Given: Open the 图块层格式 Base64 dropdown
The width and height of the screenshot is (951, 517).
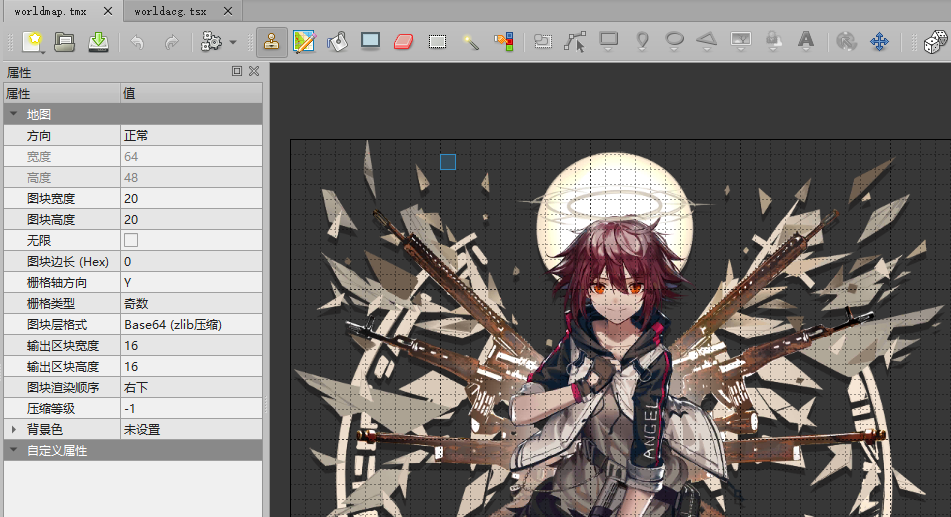Looking at the screenshot, I should pyautogui.click(x=192, y=325).
